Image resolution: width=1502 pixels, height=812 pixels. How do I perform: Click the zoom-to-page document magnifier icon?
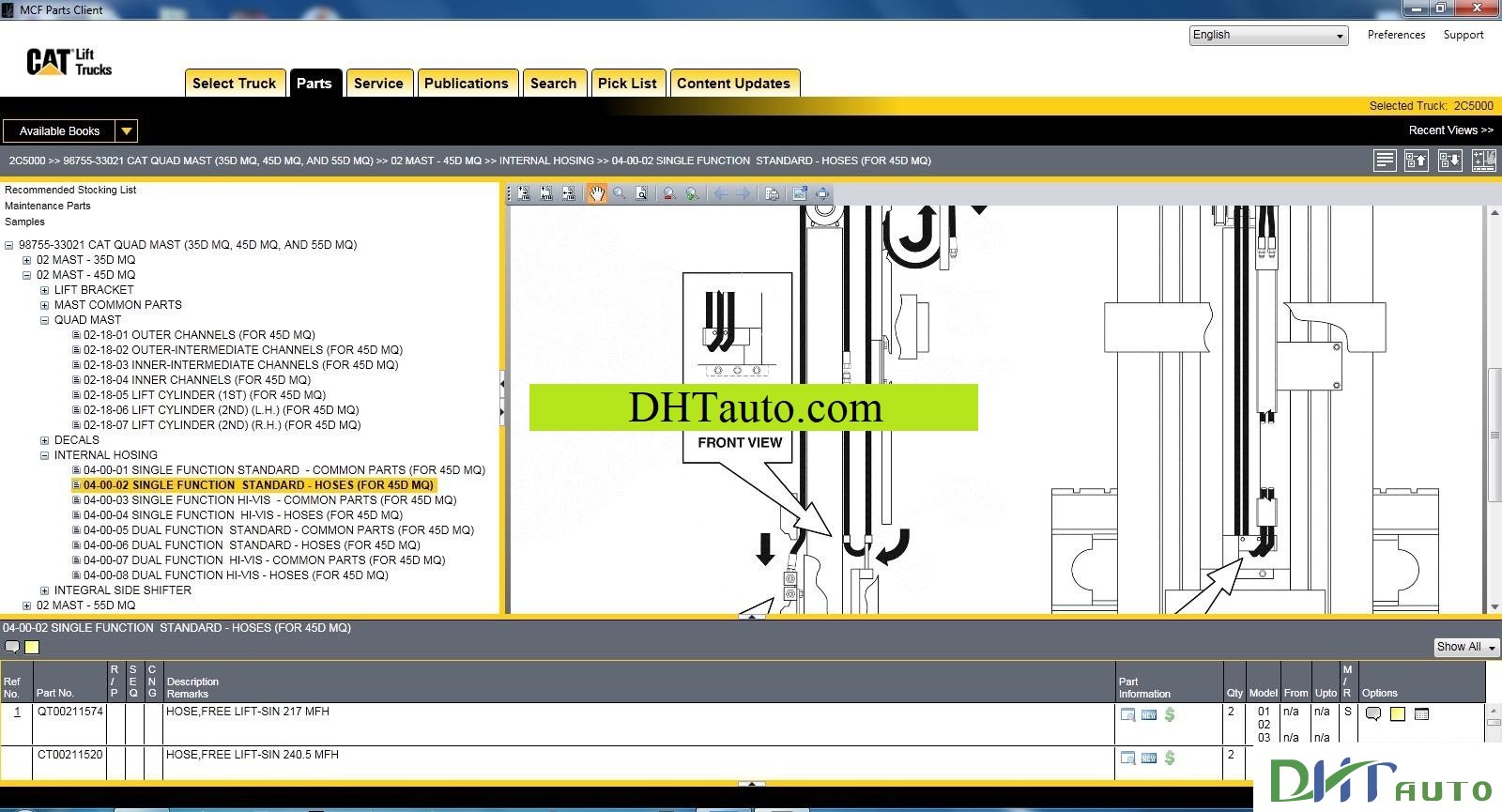click(642, 193)
